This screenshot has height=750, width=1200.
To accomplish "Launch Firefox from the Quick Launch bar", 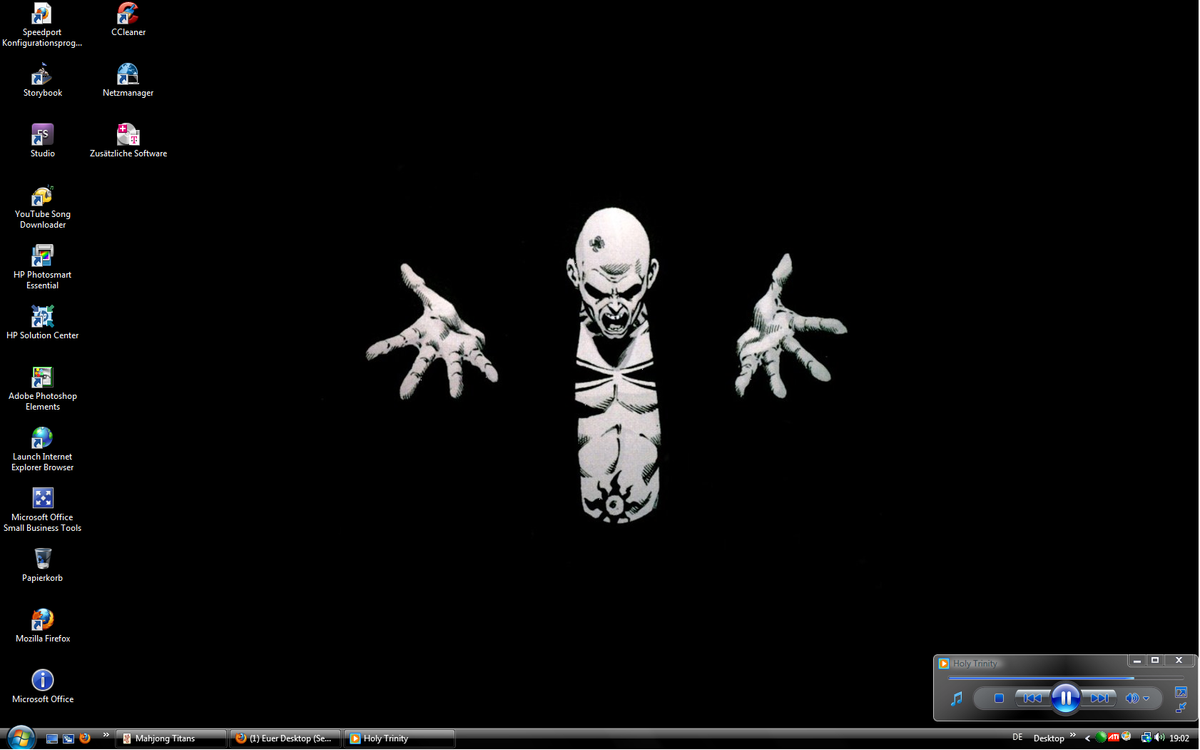I will pos(85,738).
